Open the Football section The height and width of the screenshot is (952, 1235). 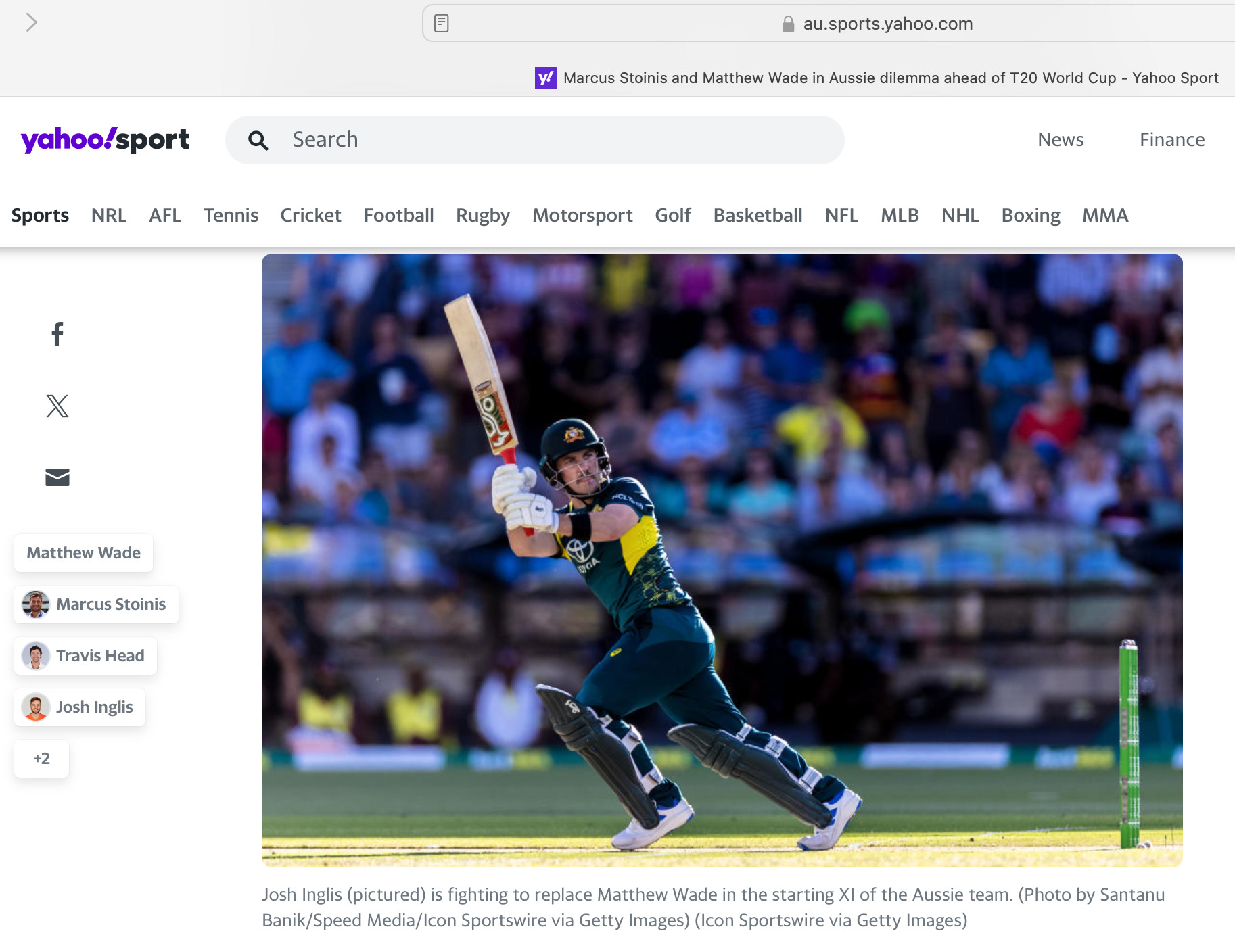point(399,216)
